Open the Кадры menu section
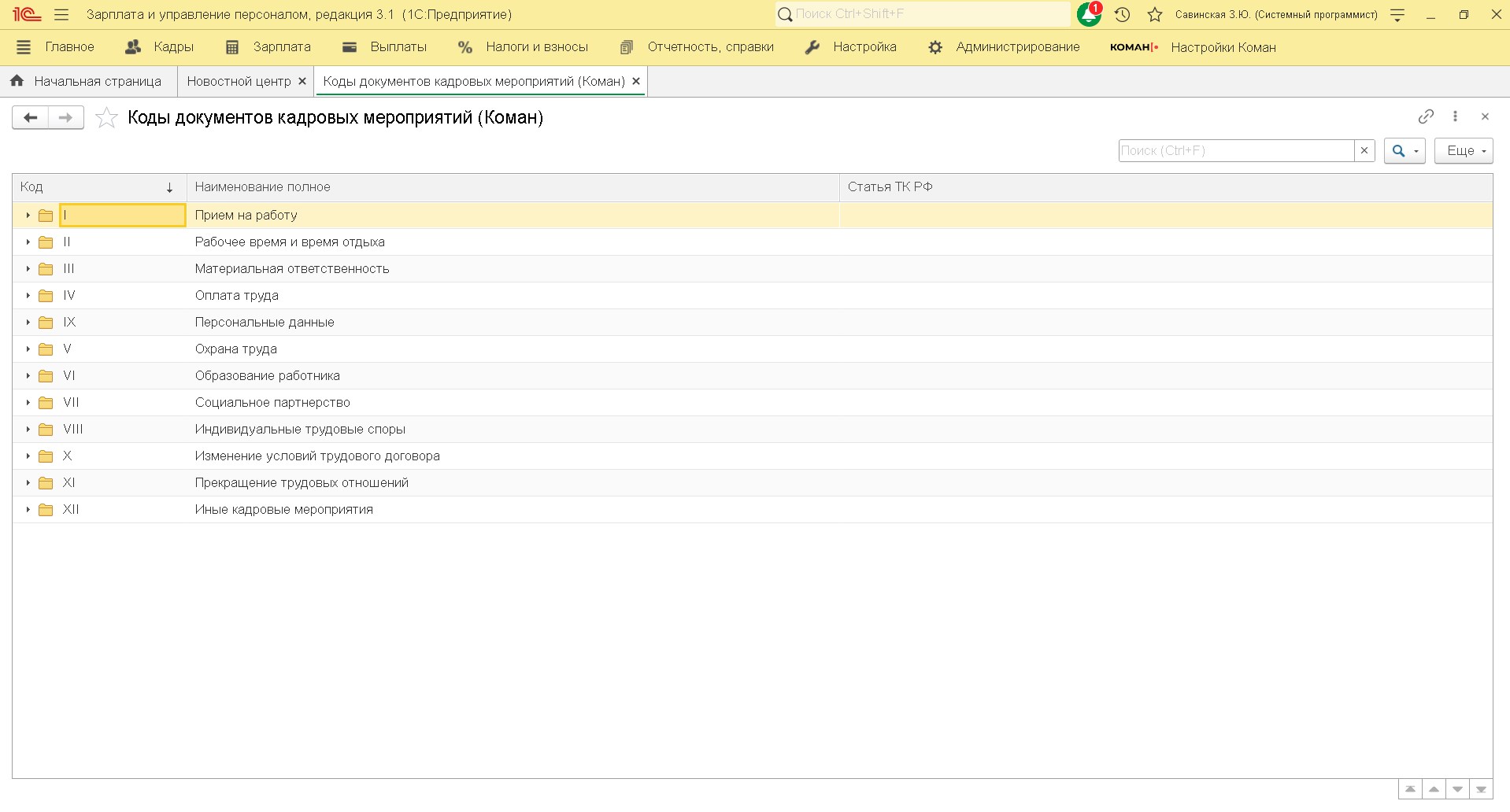The image size is (1510, 812). coord(160,47)
